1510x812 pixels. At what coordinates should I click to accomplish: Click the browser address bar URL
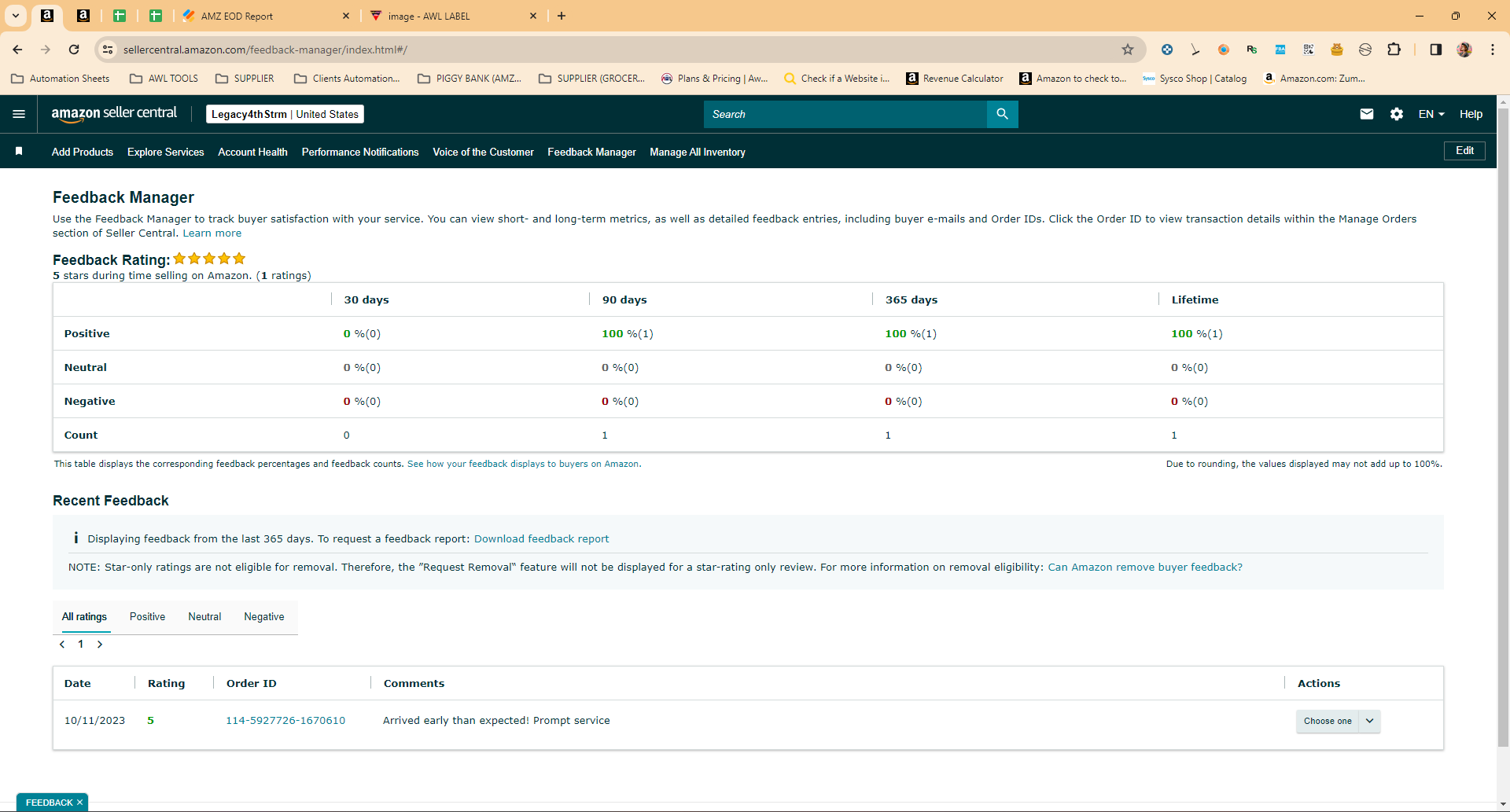[265, 50]
